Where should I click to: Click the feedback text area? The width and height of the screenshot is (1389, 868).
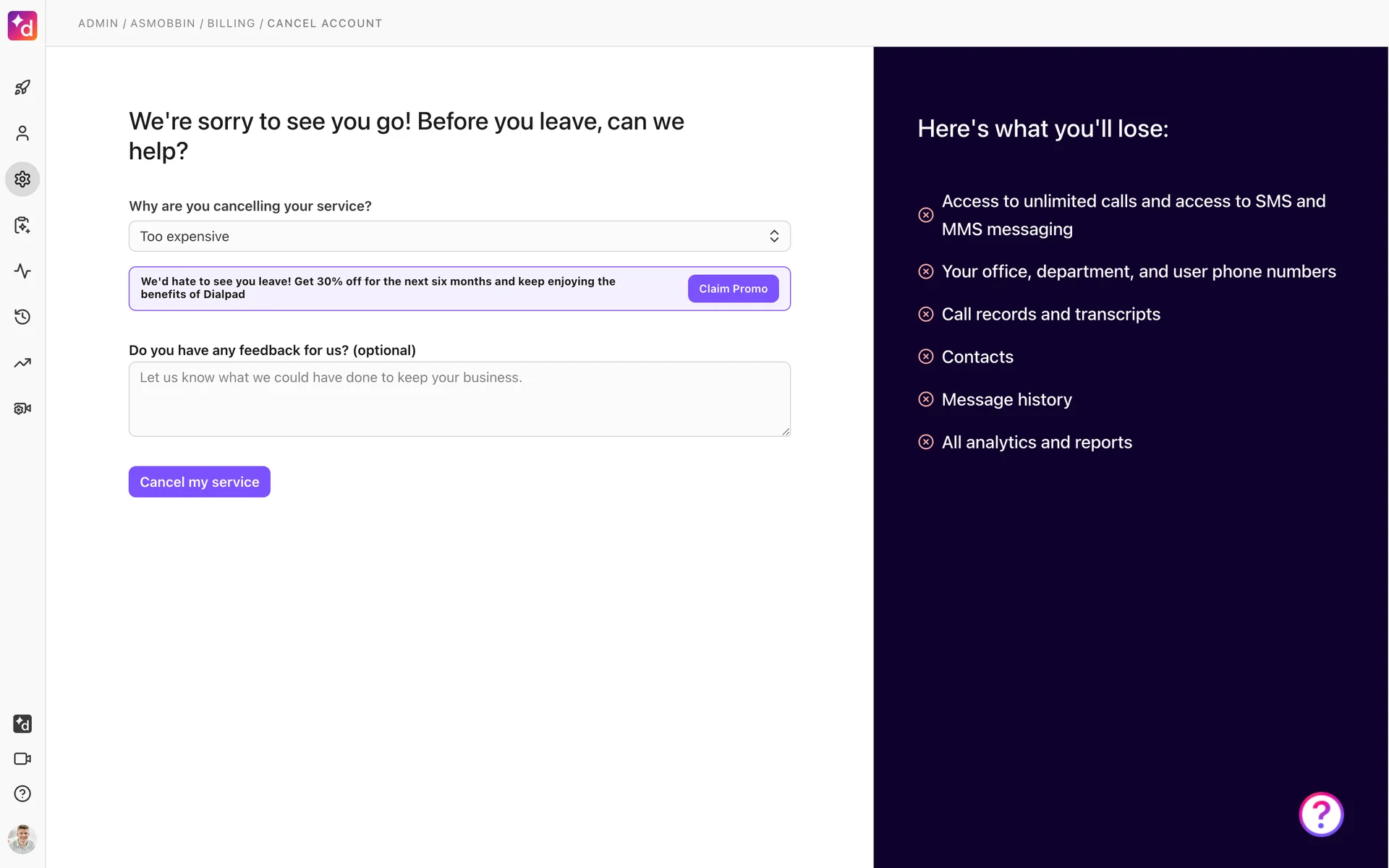tap(459, 399)
